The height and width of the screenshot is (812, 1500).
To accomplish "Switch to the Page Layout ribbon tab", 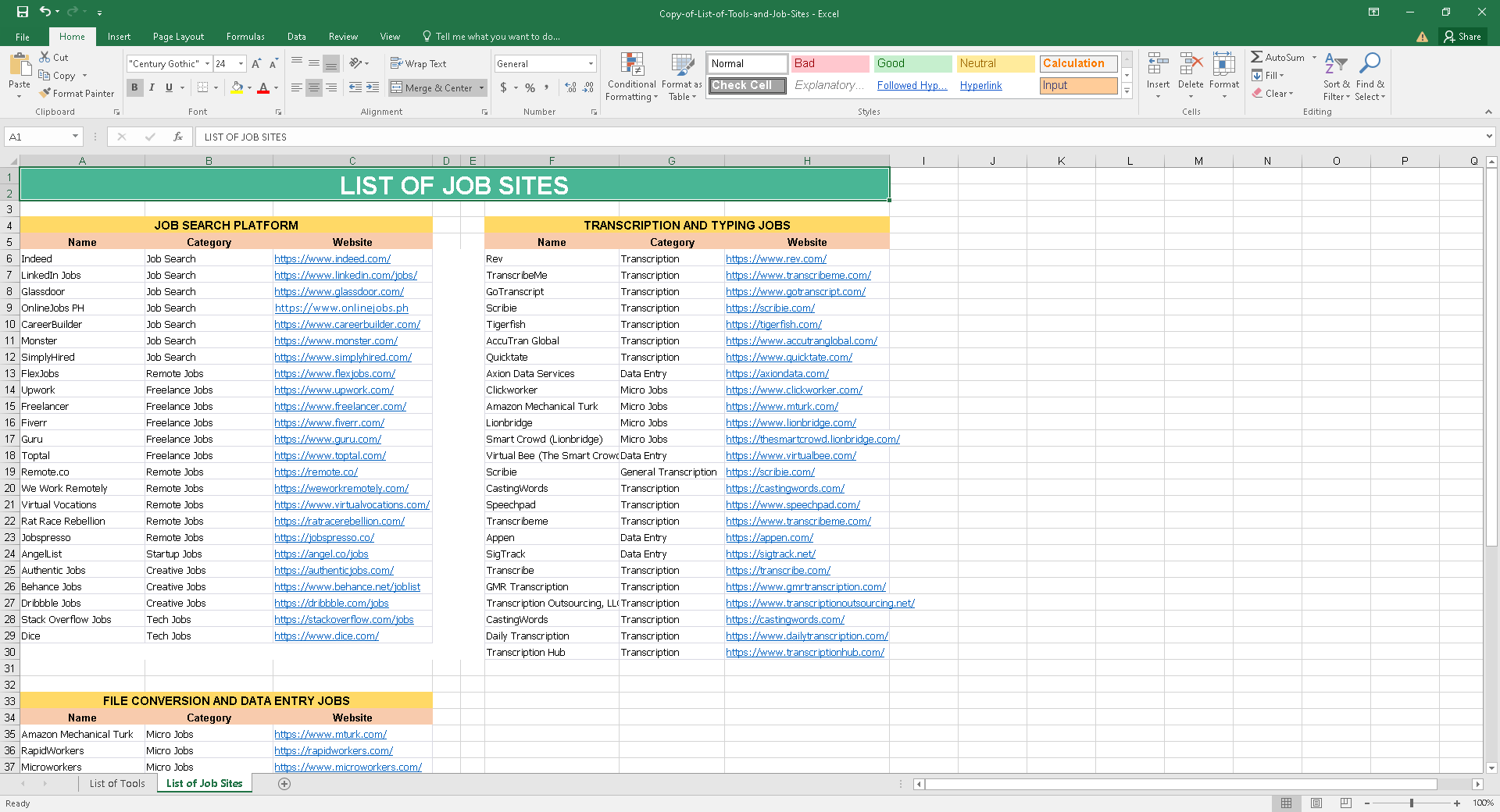I will coord(178,37).
